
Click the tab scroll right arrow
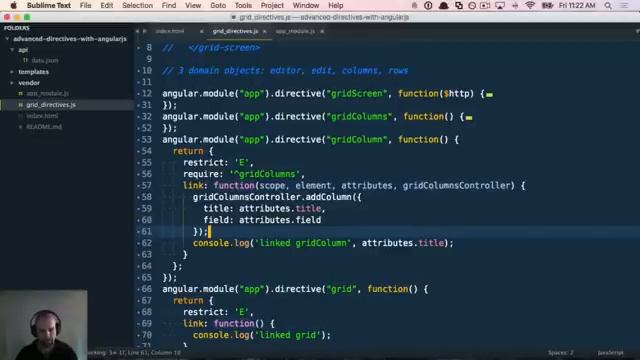144,31
